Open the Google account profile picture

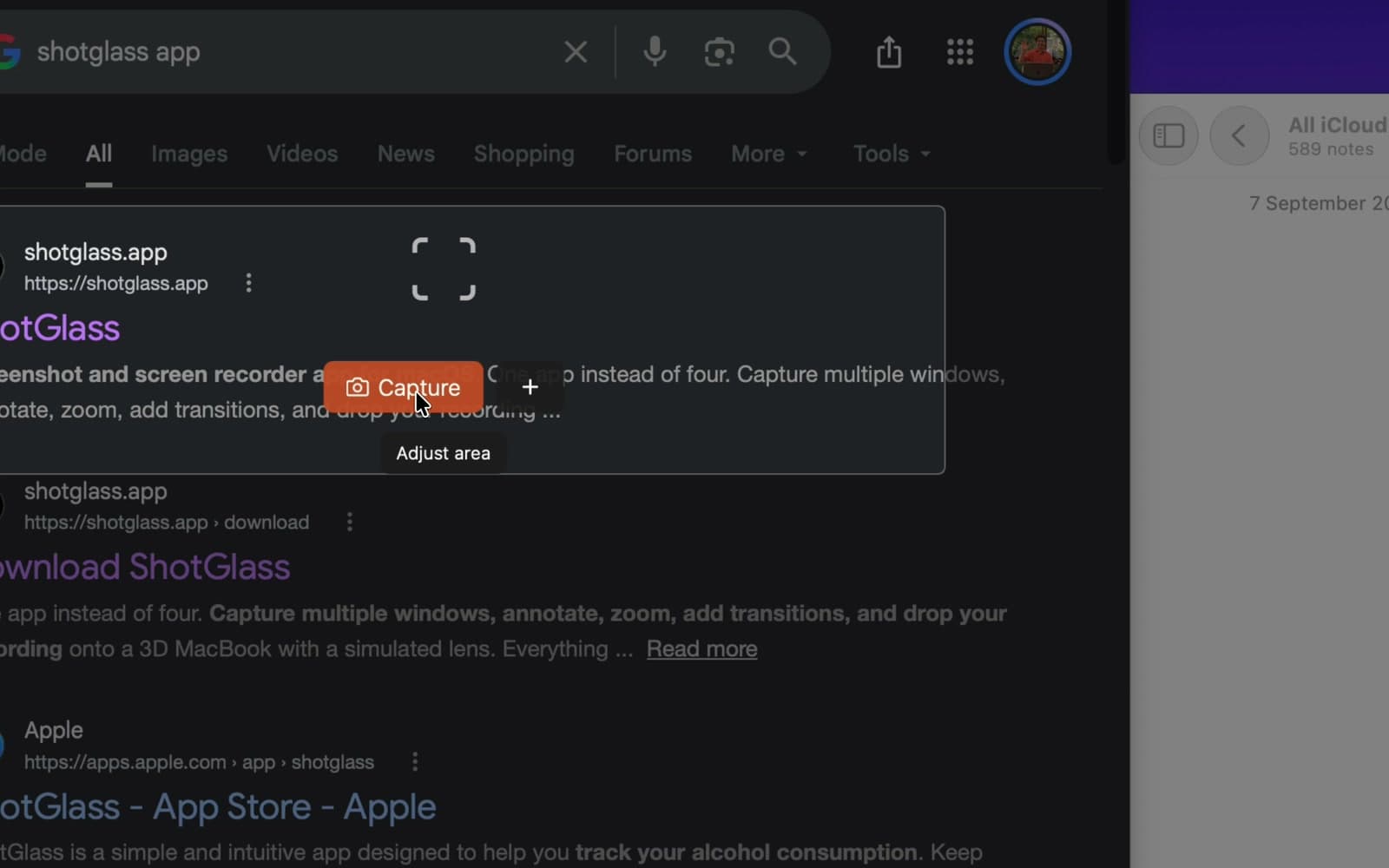pos(1037,52)
